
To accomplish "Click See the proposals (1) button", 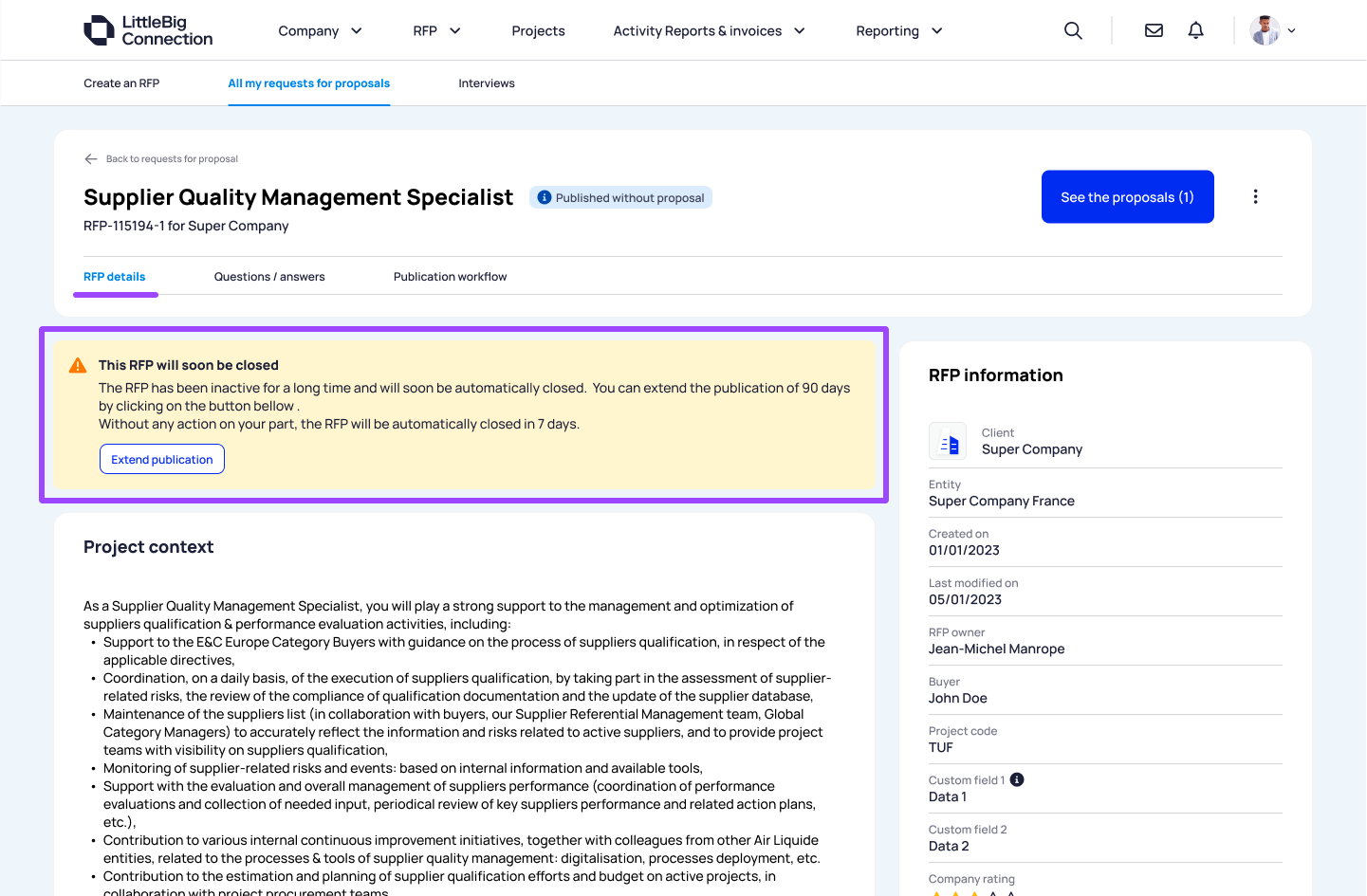I will pos(1127,197).
